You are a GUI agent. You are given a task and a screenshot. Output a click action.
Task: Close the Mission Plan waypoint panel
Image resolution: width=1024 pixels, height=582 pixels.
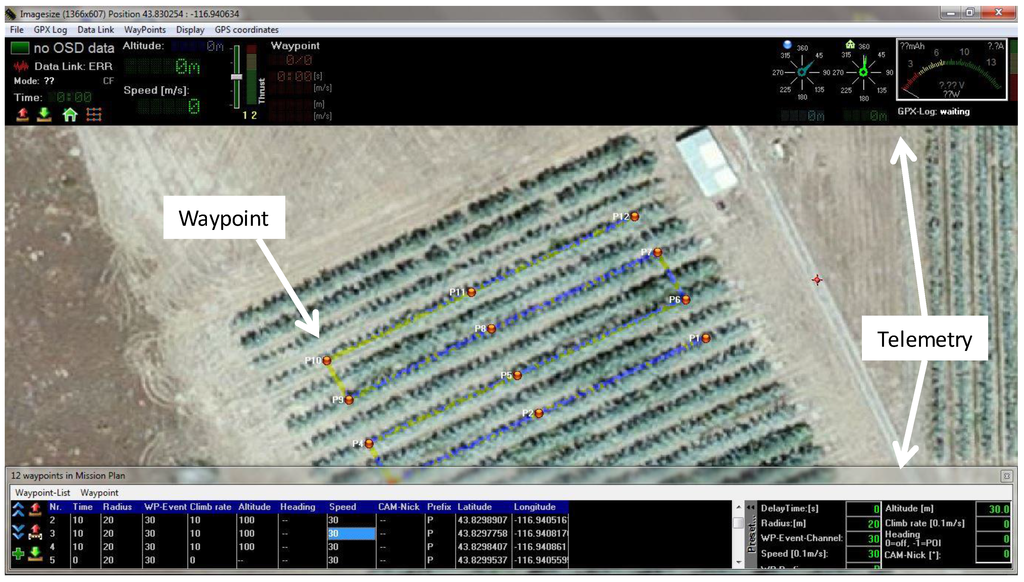[x=1006, y=476]
